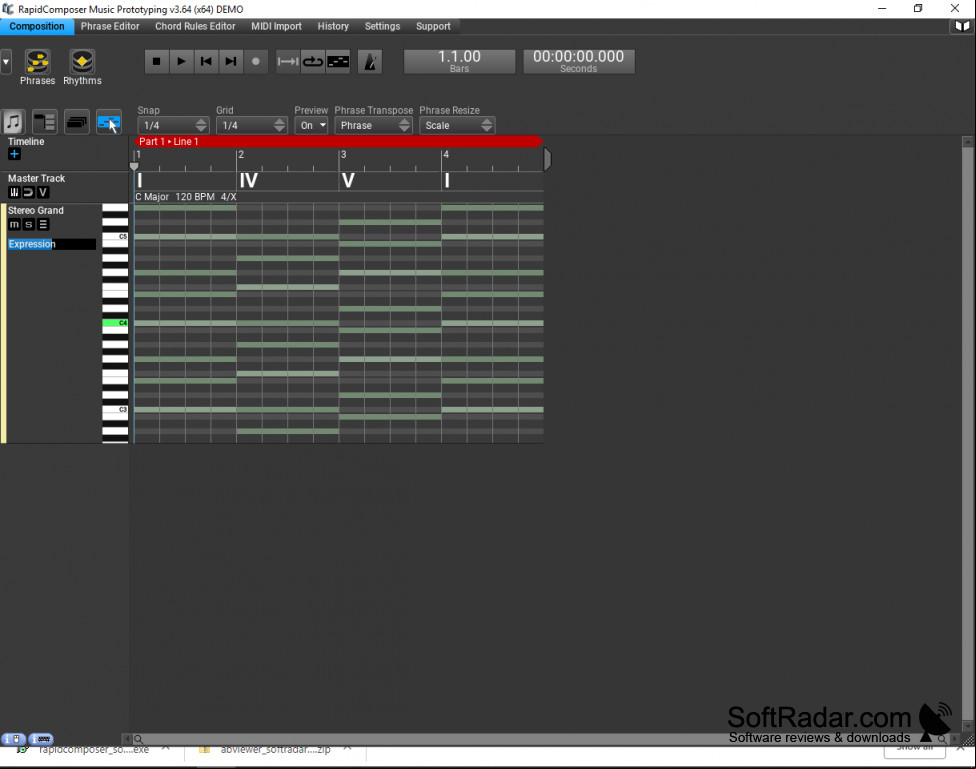Click the left info mouse hint icon
Screen dimensions: 976x769
pyautogui.click(x=12, y=739)
